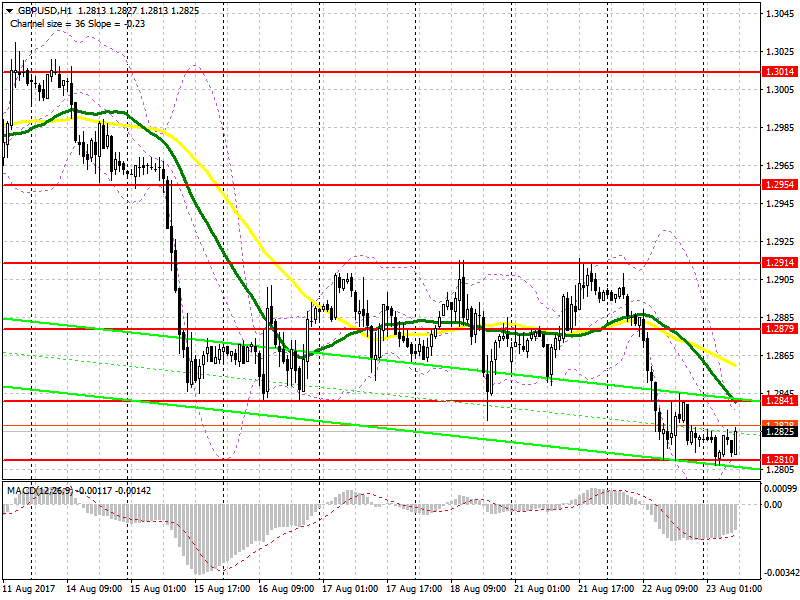Click the black 1.2825 current price tag
This screenshot has height=600, width=800.
780,432
